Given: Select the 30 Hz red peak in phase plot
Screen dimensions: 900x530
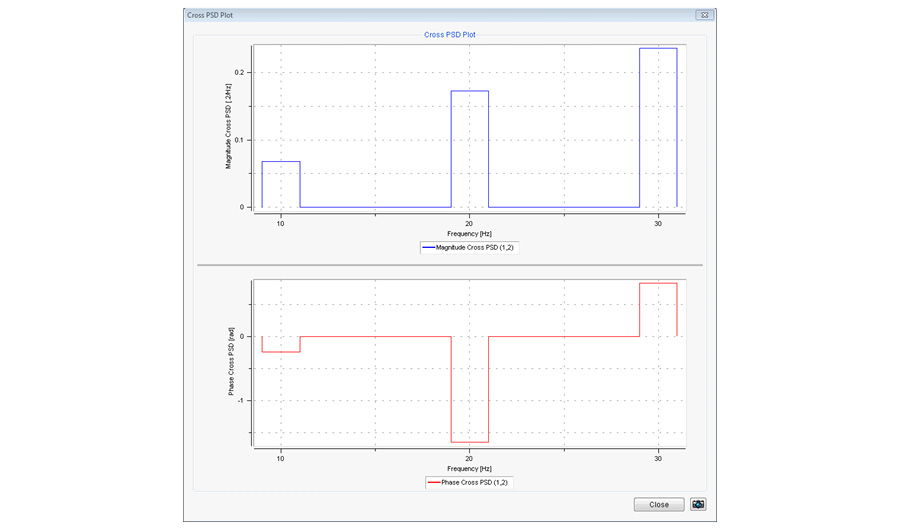Looking at the screenshot, I should point(658,283).
